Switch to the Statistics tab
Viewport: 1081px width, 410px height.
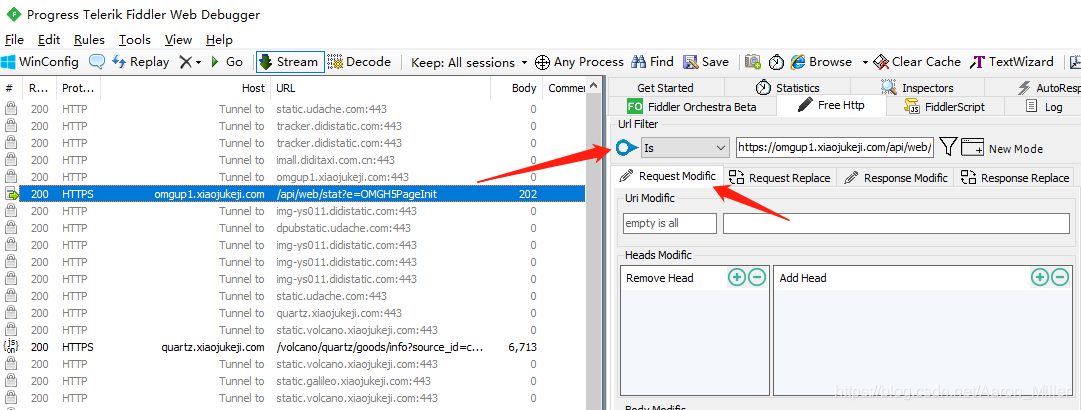point(787,88)
